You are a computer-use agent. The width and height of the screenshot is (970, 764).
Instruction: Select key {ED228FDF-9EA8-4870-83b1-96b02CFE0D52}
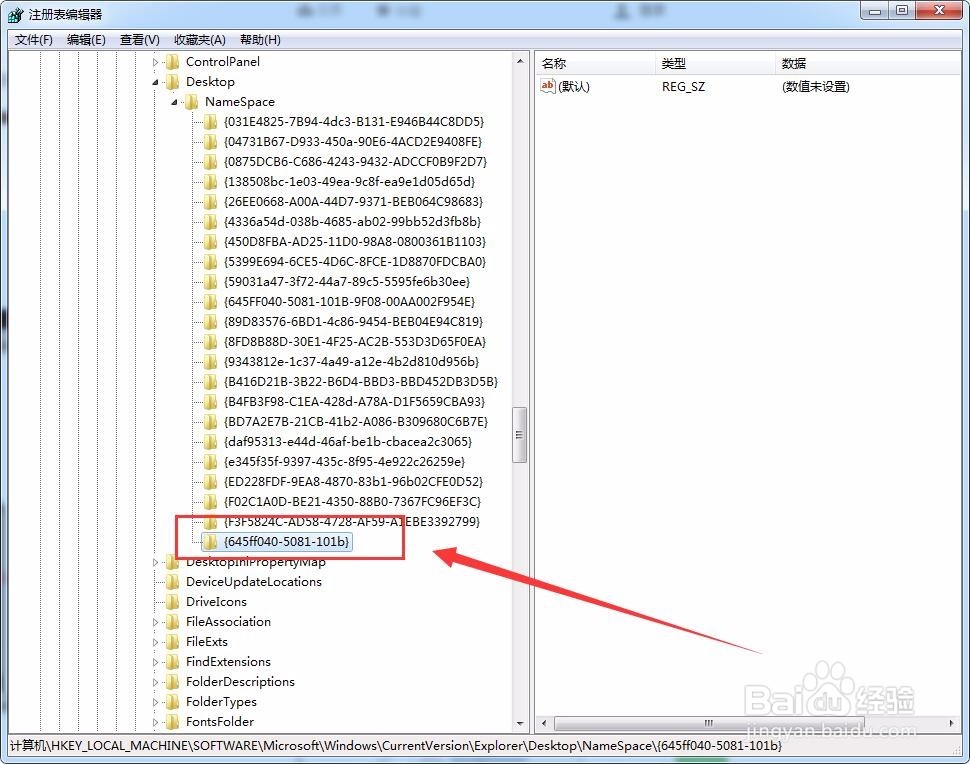[x=353, y=481]
